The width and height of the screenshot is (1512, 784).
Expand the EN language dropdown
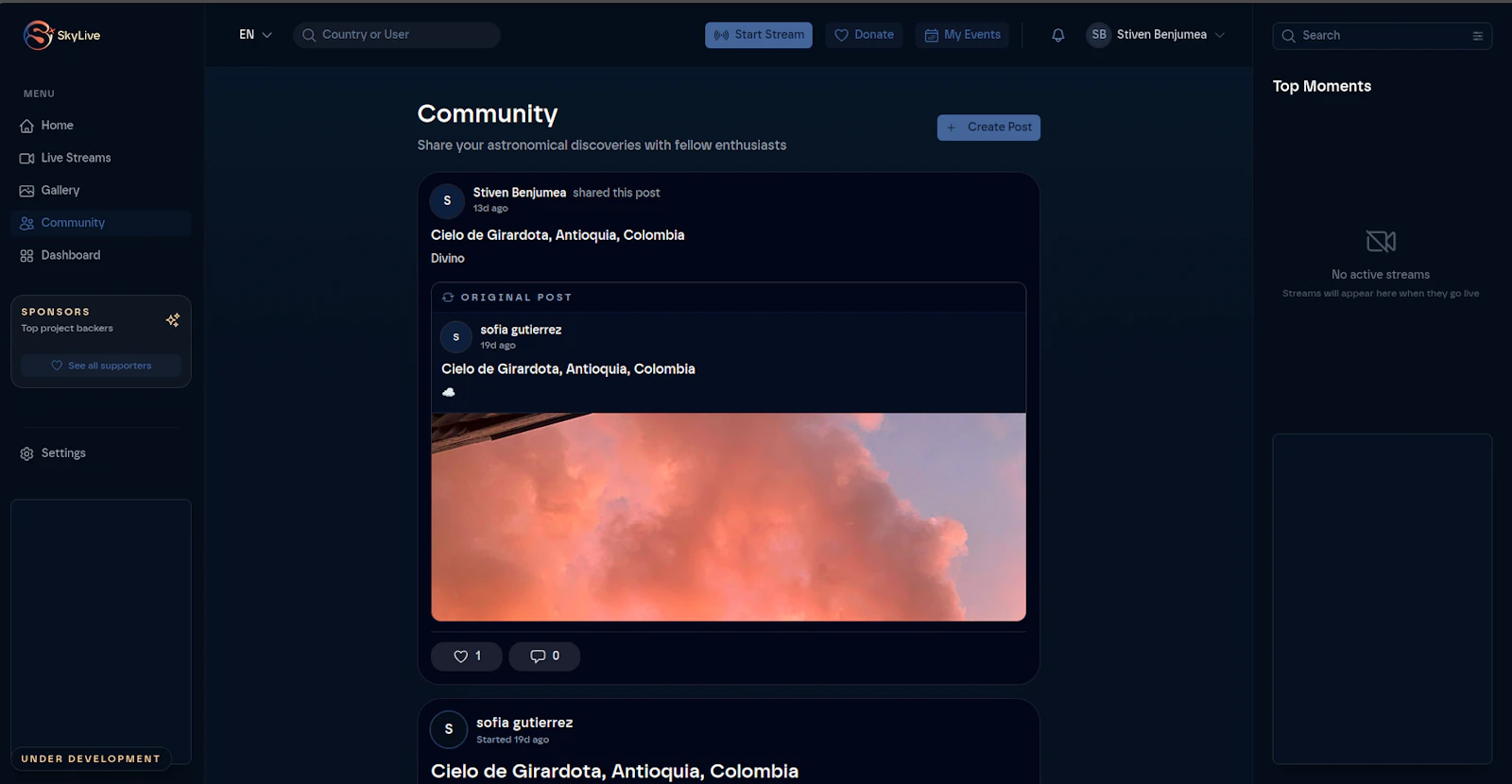(x=255, y=35)
